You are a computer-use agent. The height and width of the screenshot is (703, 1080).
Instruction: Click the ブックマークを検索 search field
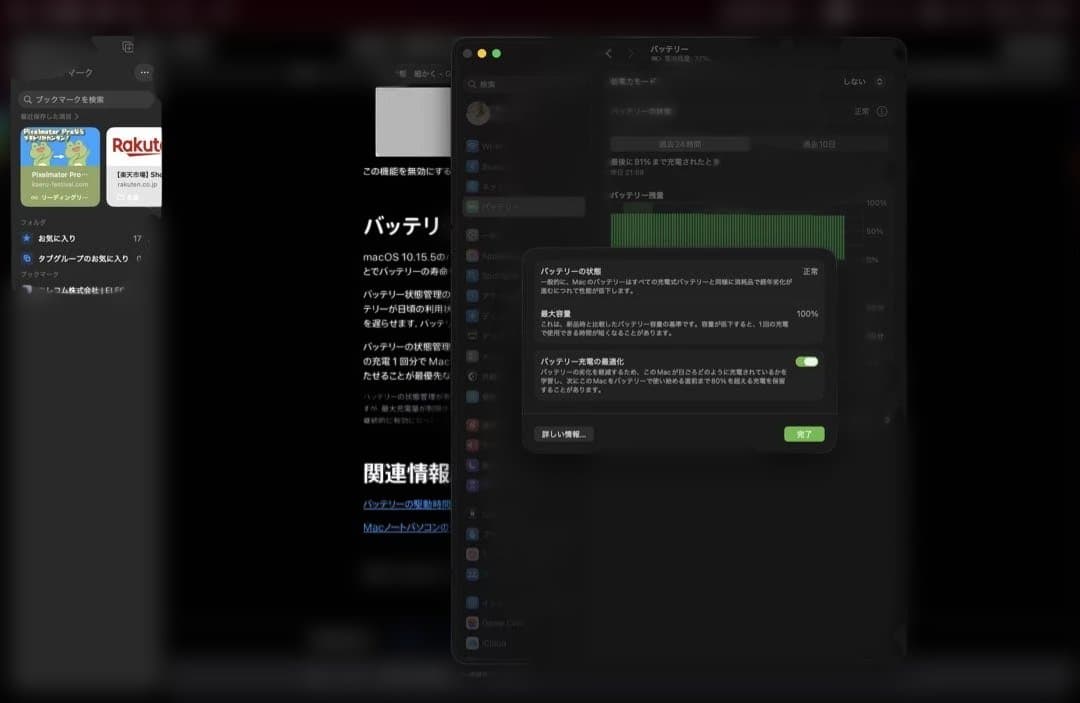[x=87, y=99]
